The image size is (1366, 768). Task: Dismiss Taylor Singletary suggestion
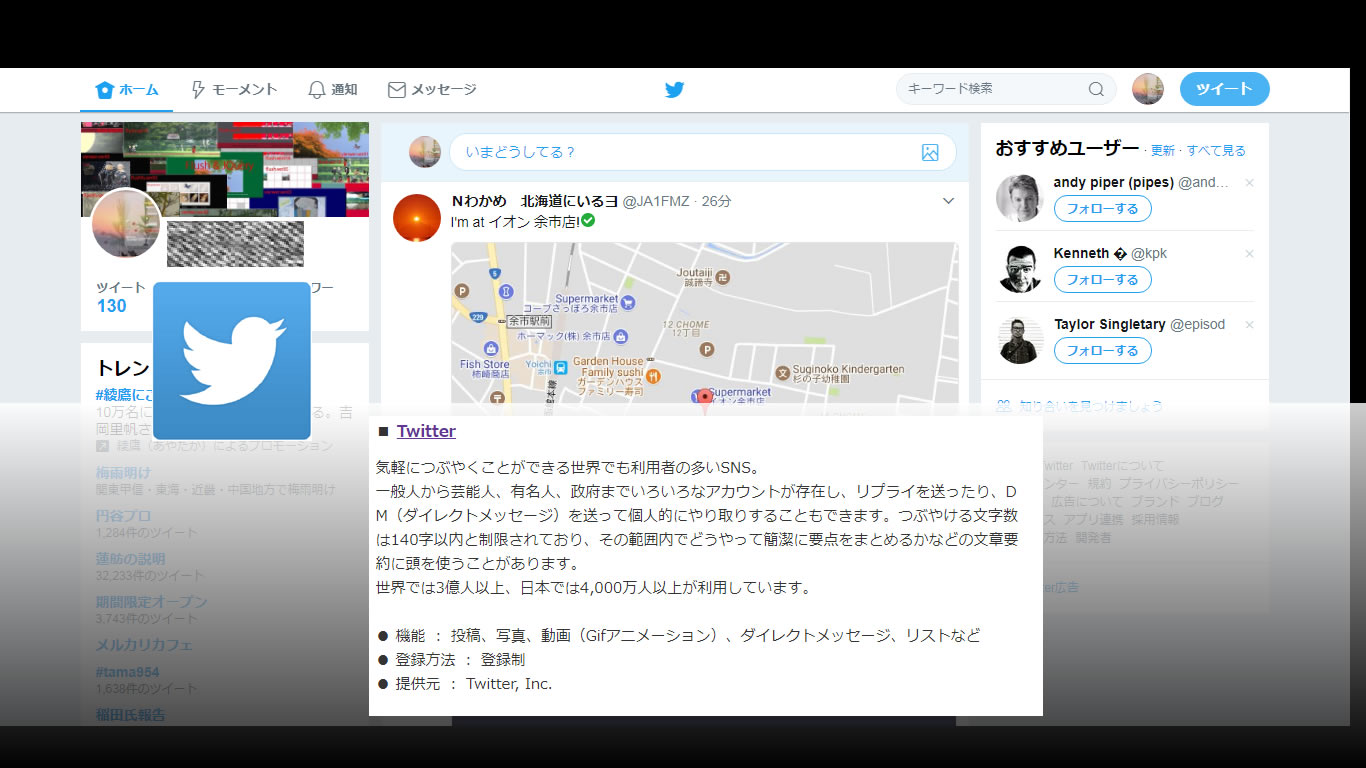[1249, 325]
